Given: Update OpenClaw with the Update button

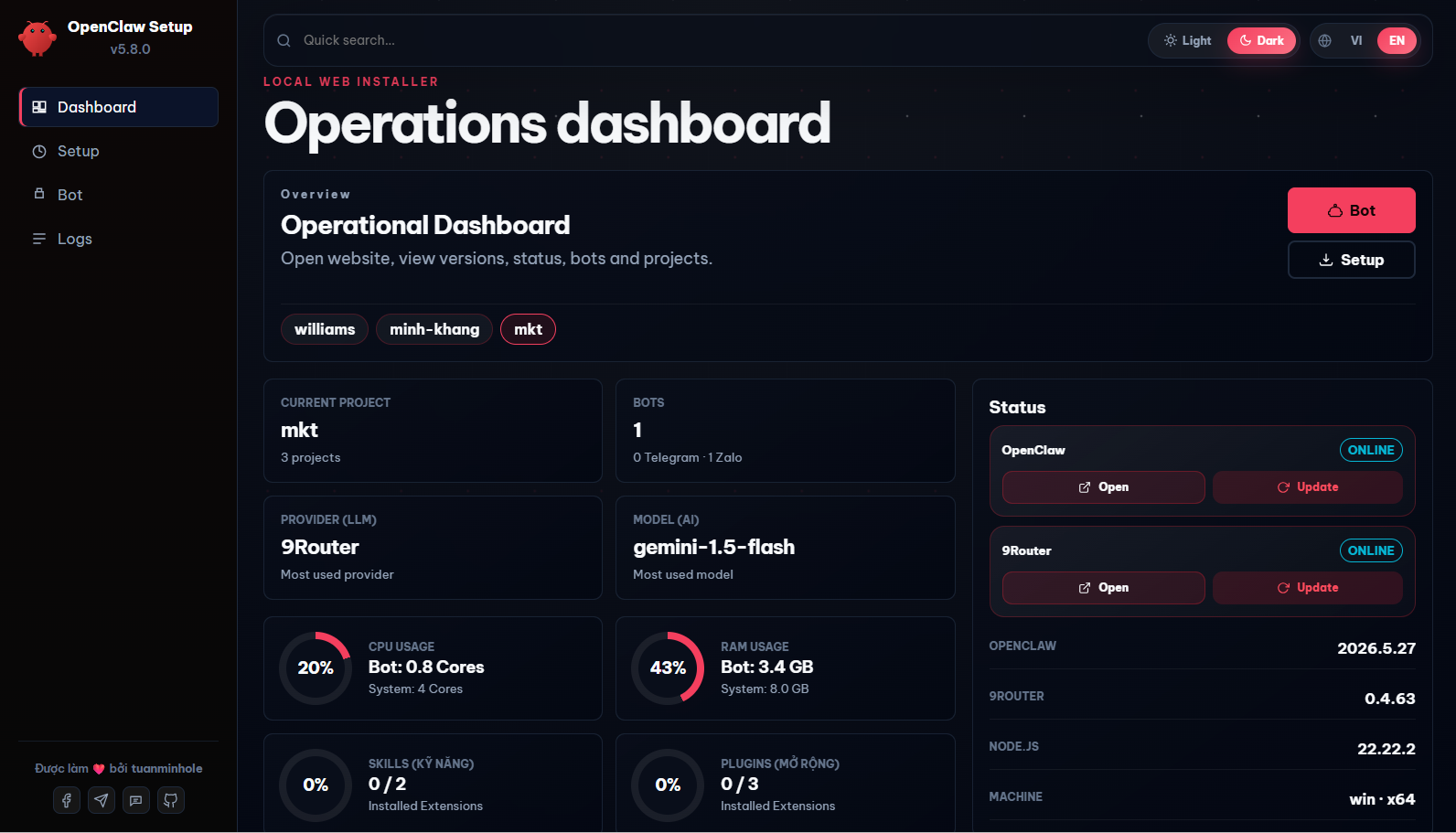Looking at the screenshot, I should [1307, 487].
